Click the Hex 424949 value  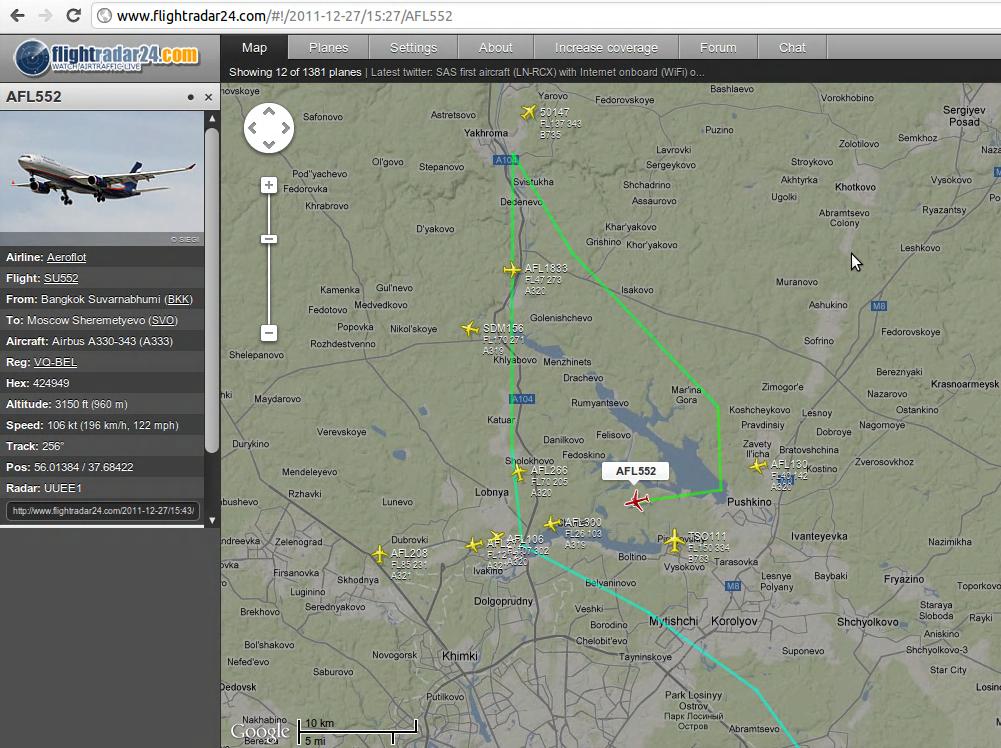(52, 384)
